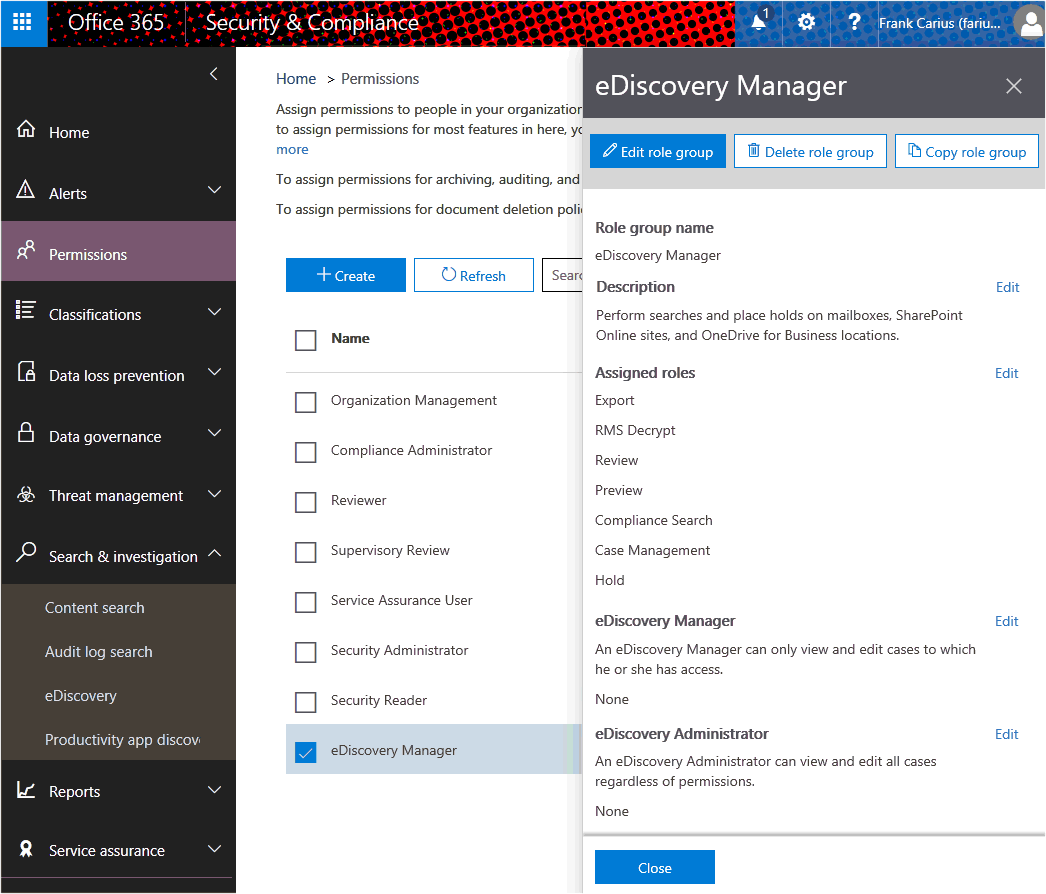Check the Compliance Administrator checkbox
Screen dimensions: 1046x894
tap(306, 452)
